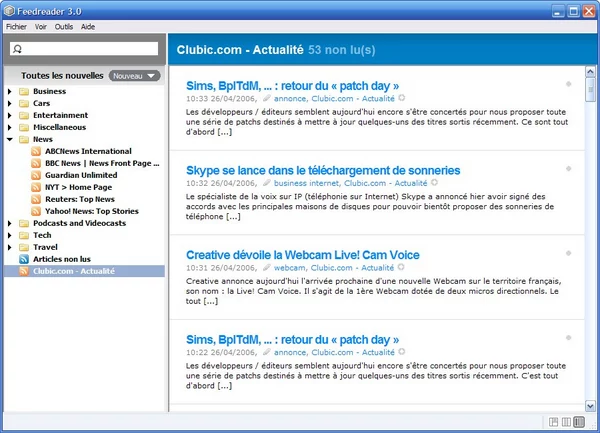
Task: Click Reuters: Top News RSS icon
Action: point(36,199)
